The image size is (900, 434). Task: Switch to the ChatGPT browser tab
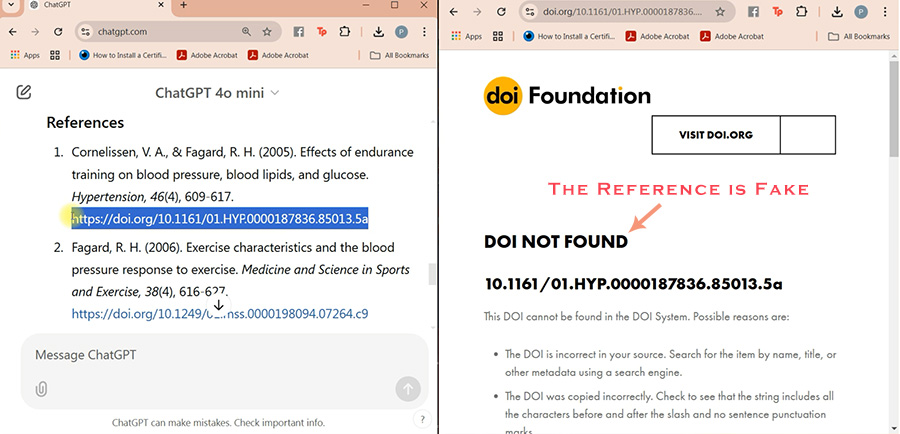(x=90, y=6)
